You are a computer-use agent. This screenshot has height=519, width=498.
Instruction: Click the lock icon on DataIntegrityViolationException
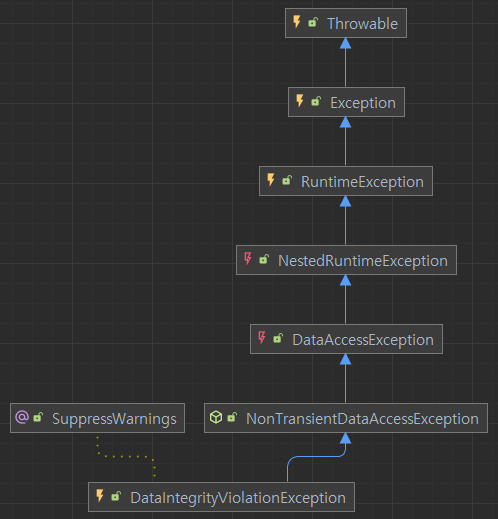116,496
